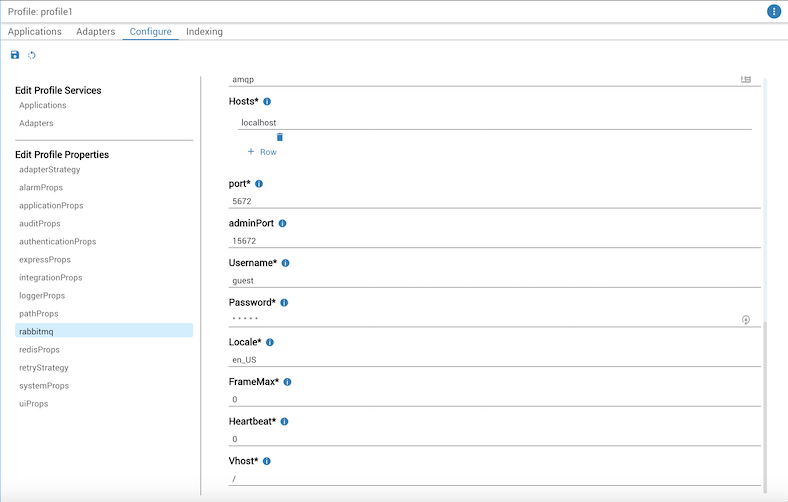Click the info icon next to Password
The image size is (788, 502).
coord(284,303)
